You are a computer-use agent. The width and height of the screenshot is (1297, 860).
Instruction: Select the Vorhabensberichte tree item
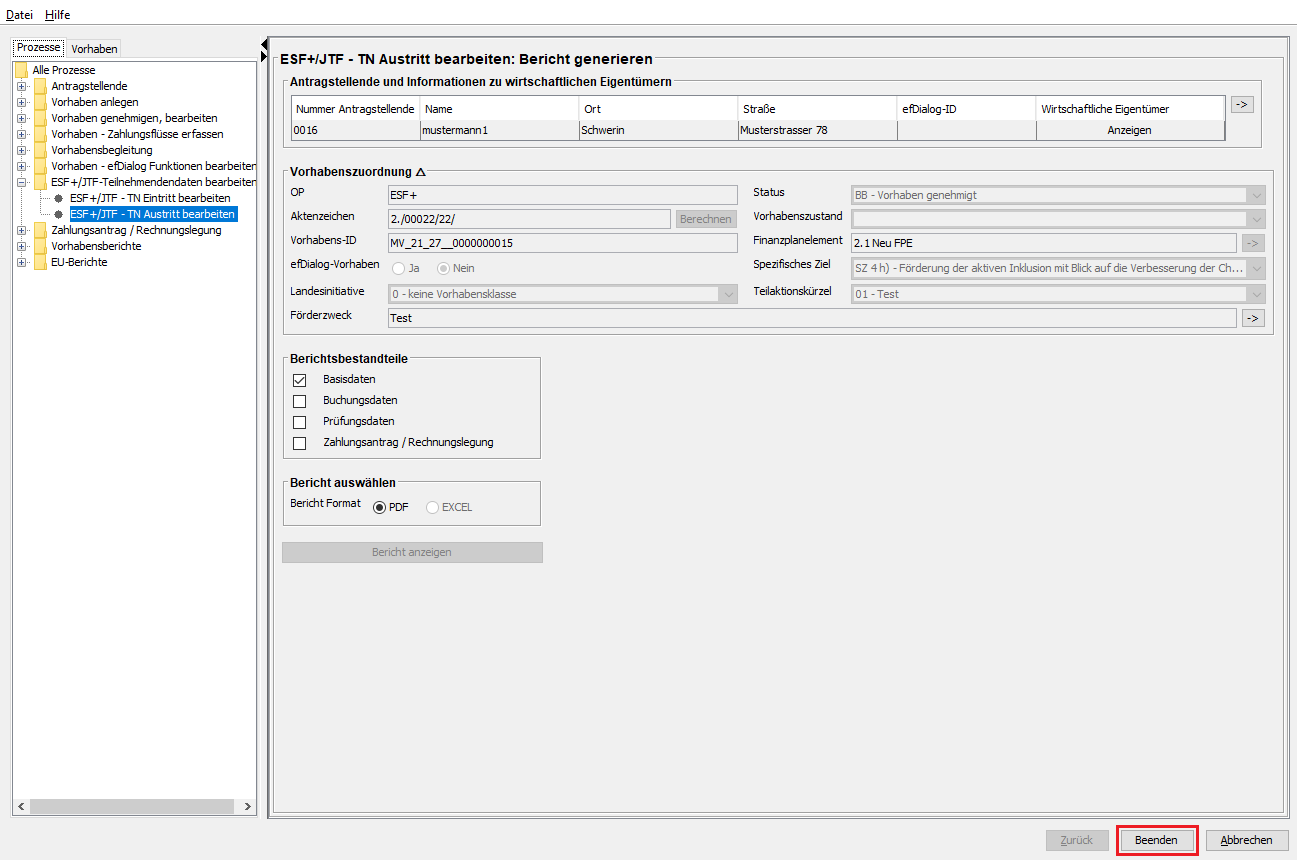(x=96, y=246)
